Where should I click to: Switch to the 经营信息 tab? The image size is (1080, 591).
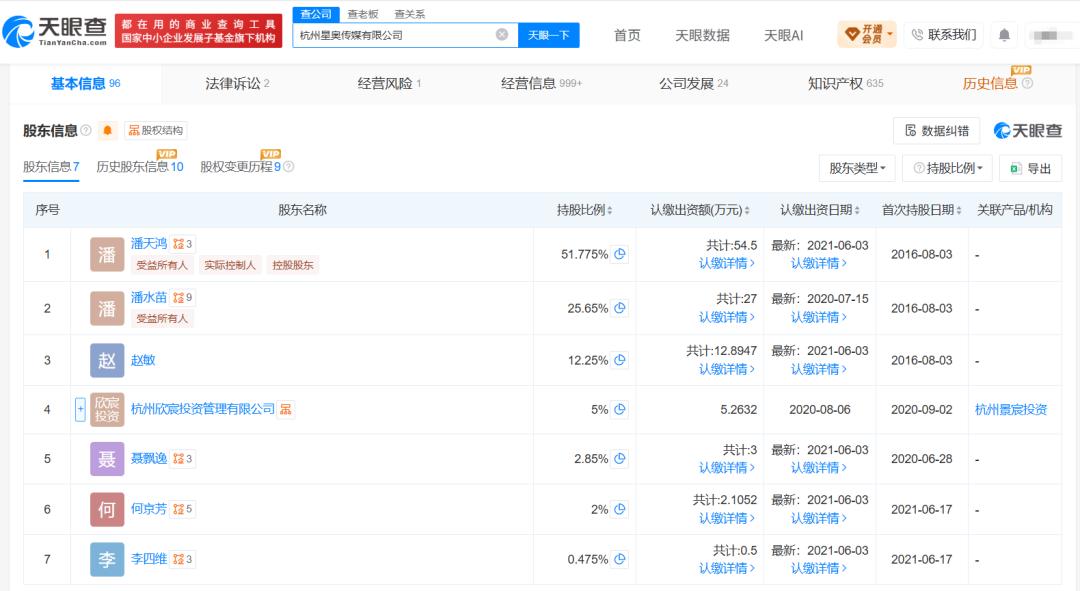541,83
